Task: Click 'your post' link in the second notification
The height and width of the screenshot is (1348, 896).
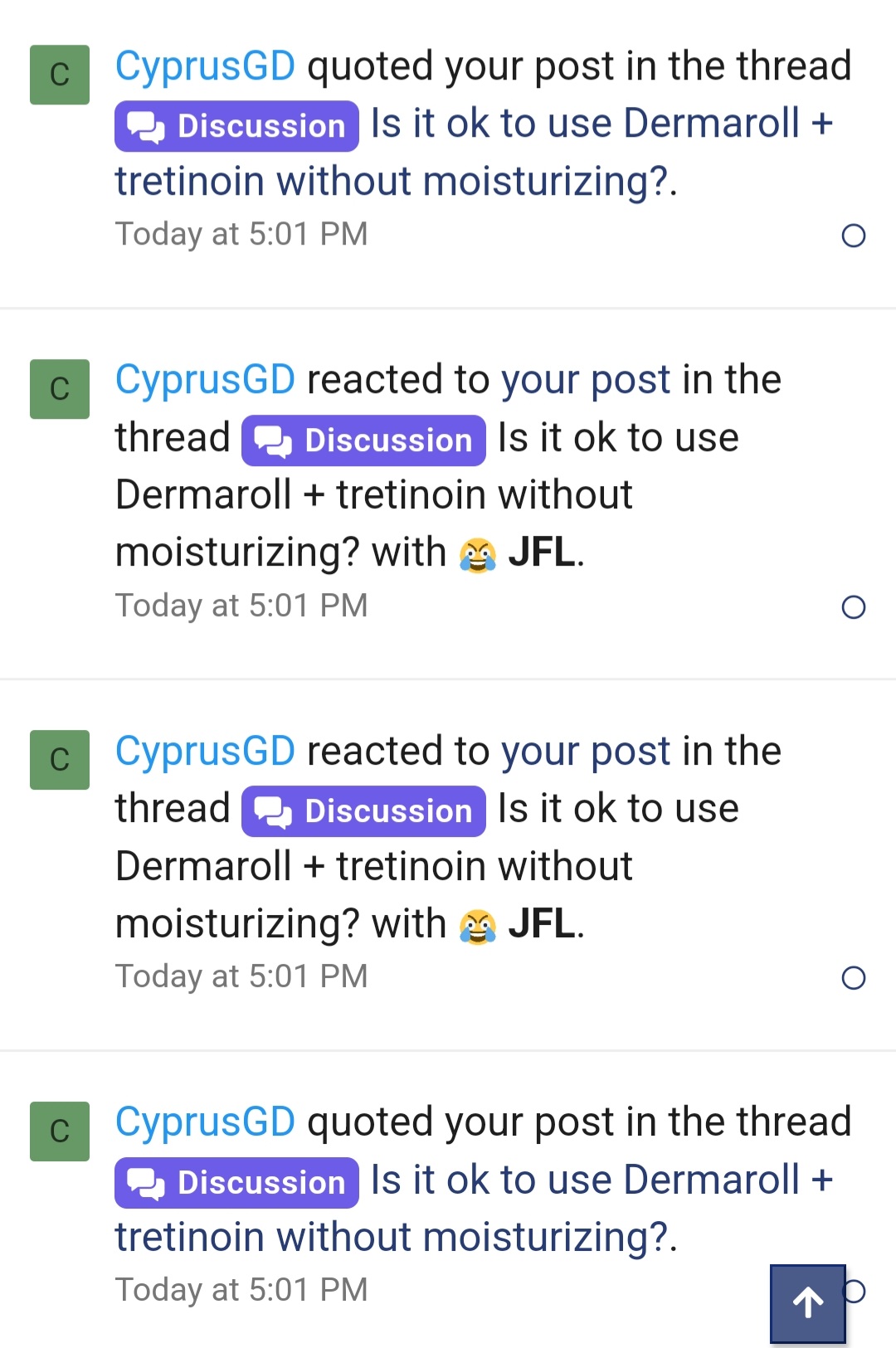Action: [x=588, y=379]
